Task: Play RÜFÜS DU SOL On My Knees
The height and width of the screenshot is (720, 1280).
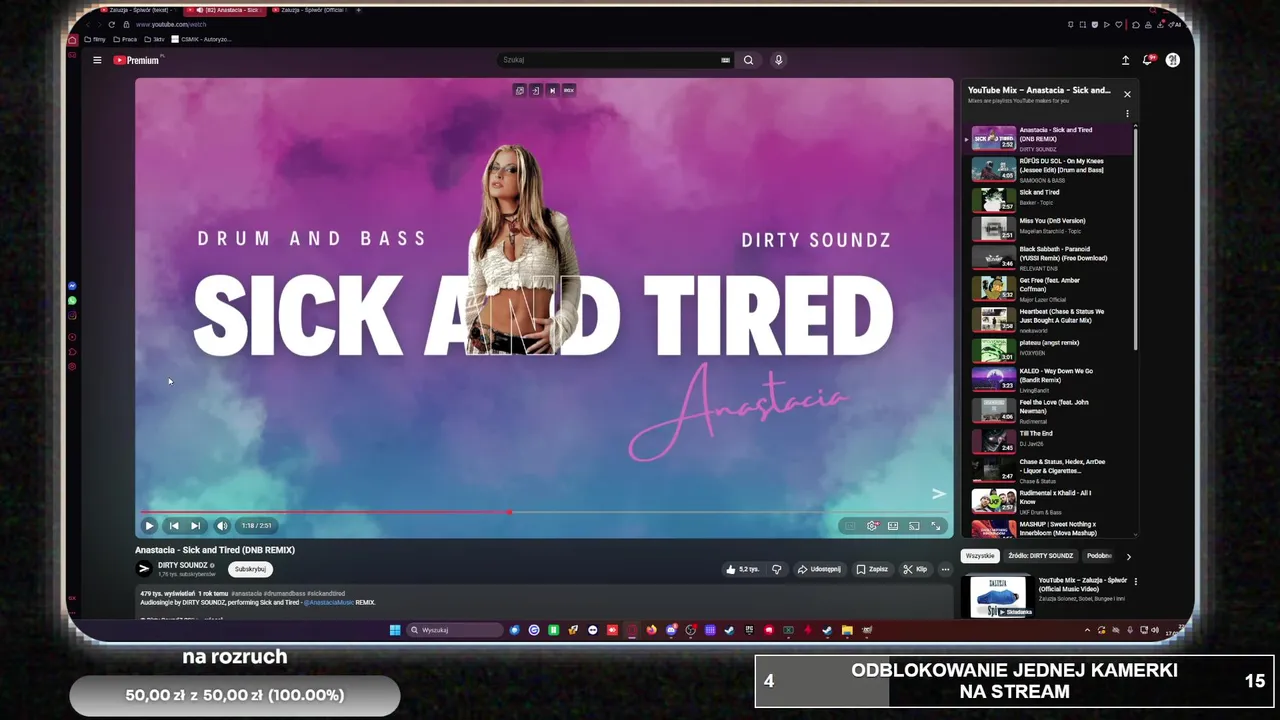Action: [x=1050, y=169]
